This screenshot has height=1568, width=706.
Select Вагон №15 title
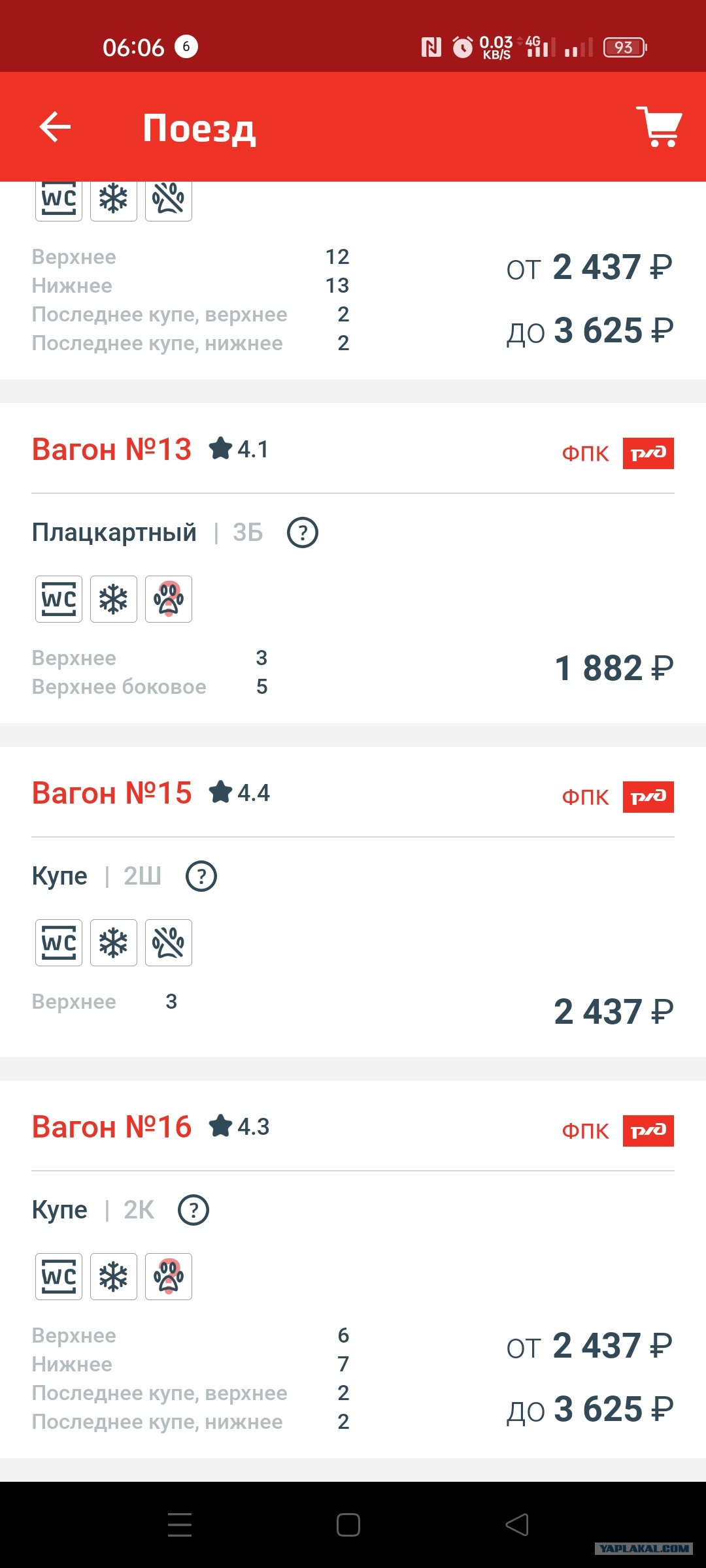[112, 793]
